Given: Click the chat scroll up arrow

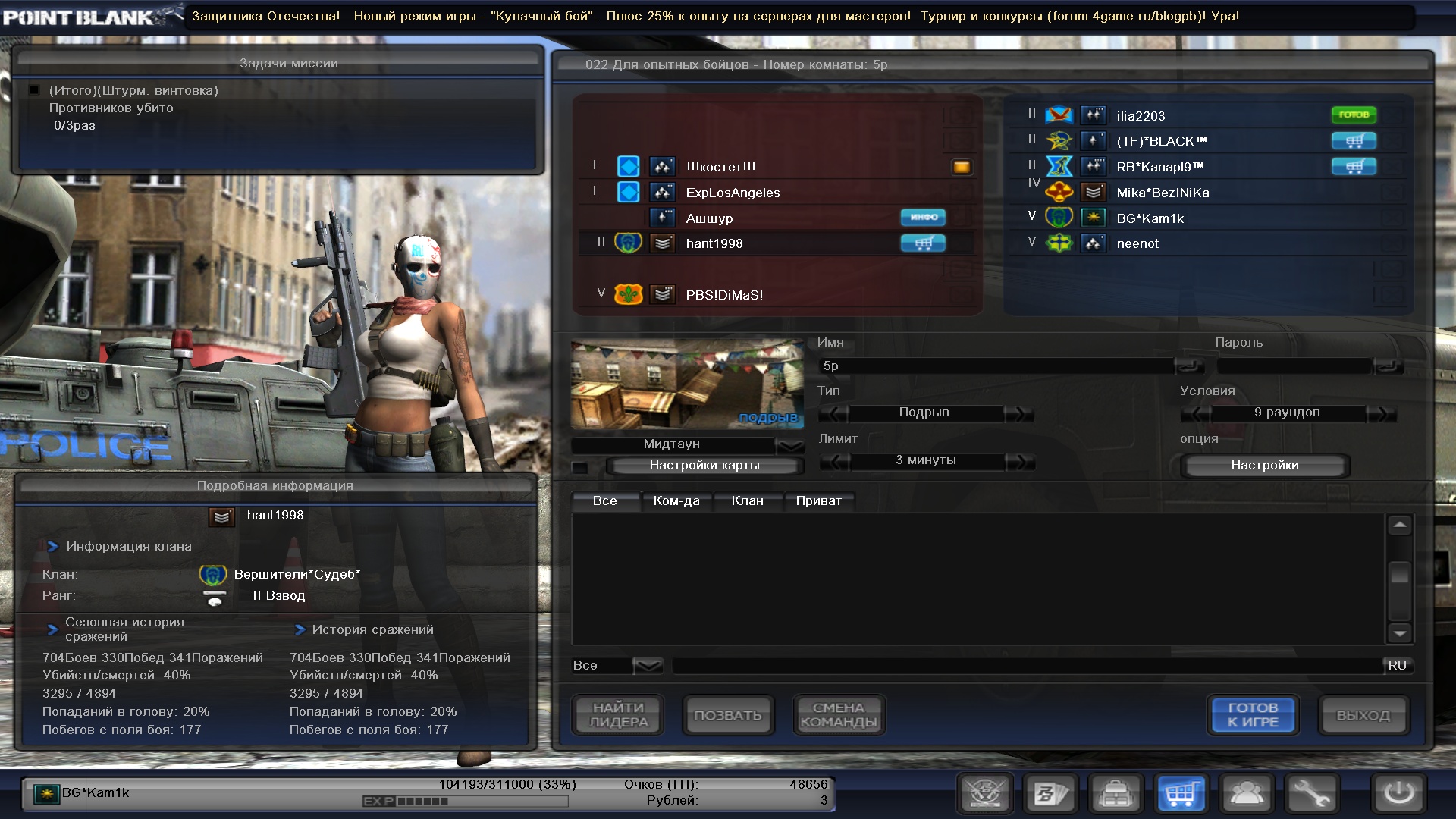Looking at the screenshot, I should click(x=1399, y=525).
